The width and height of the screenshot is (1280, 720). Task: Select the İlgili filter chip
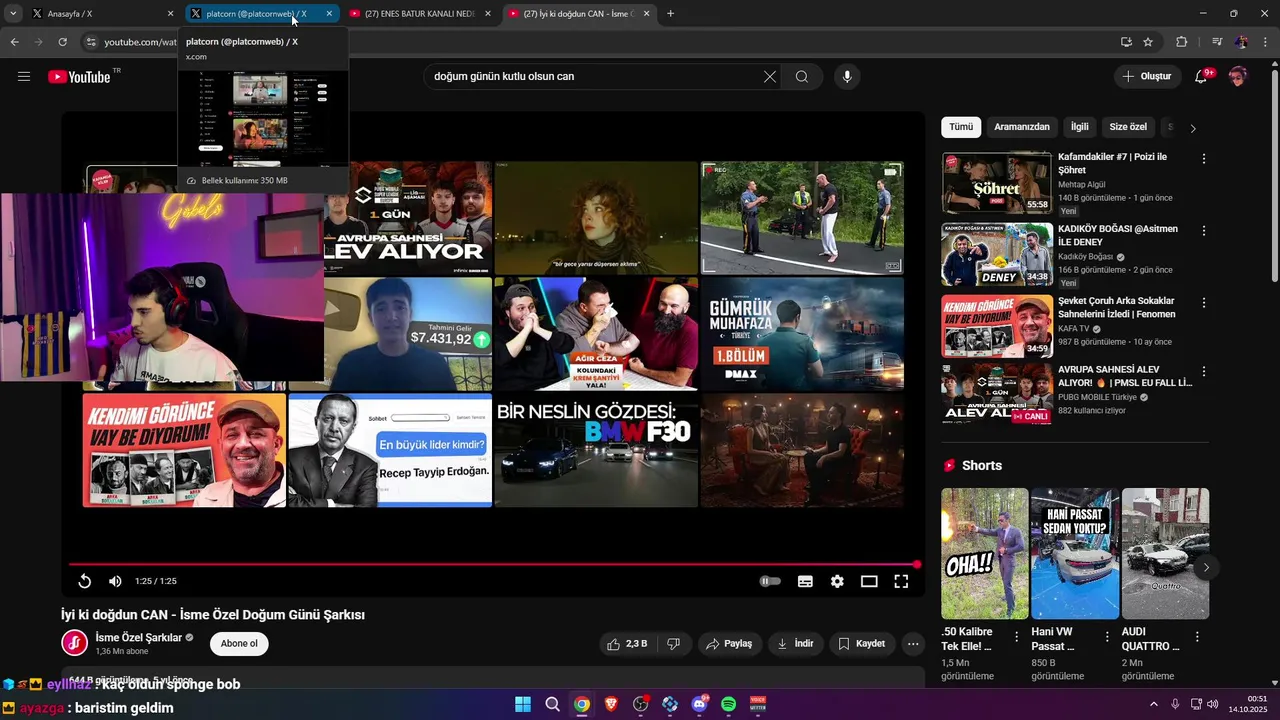[x=1080, y=127]
